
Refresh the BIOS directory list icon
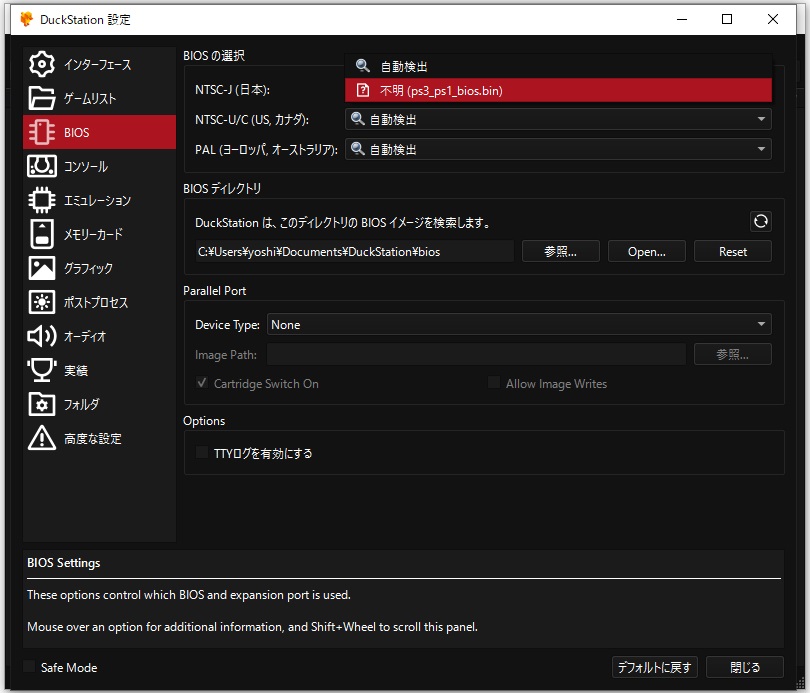[760, 222]
